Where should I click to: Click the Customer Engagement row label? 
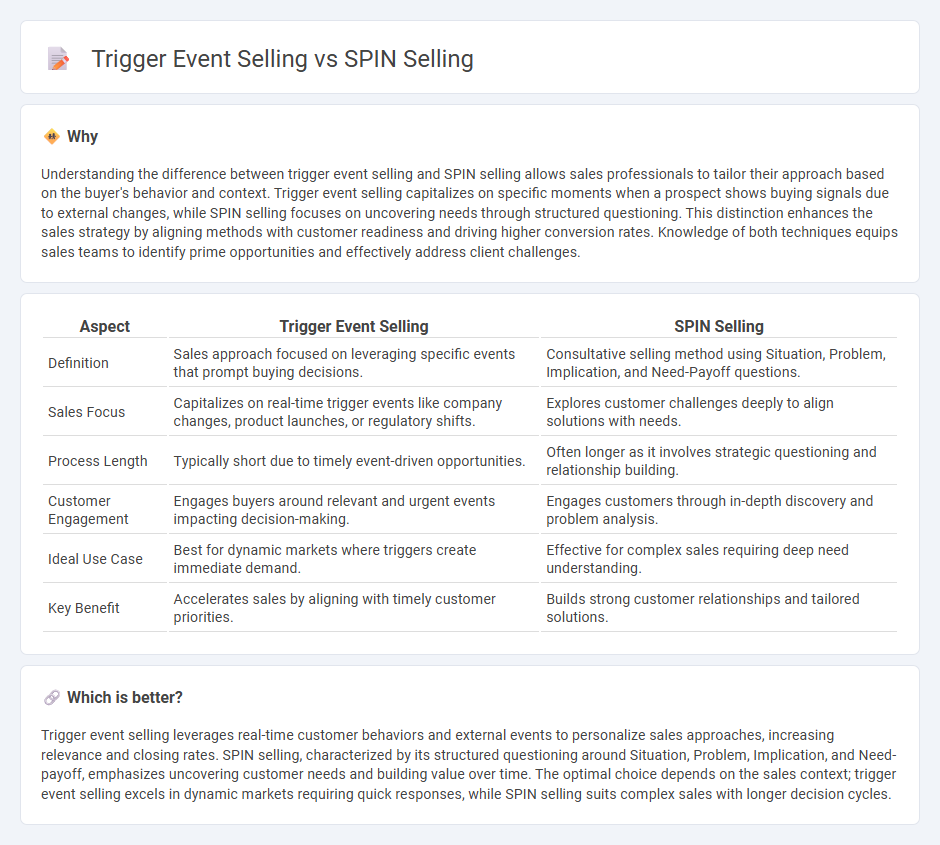88,510
